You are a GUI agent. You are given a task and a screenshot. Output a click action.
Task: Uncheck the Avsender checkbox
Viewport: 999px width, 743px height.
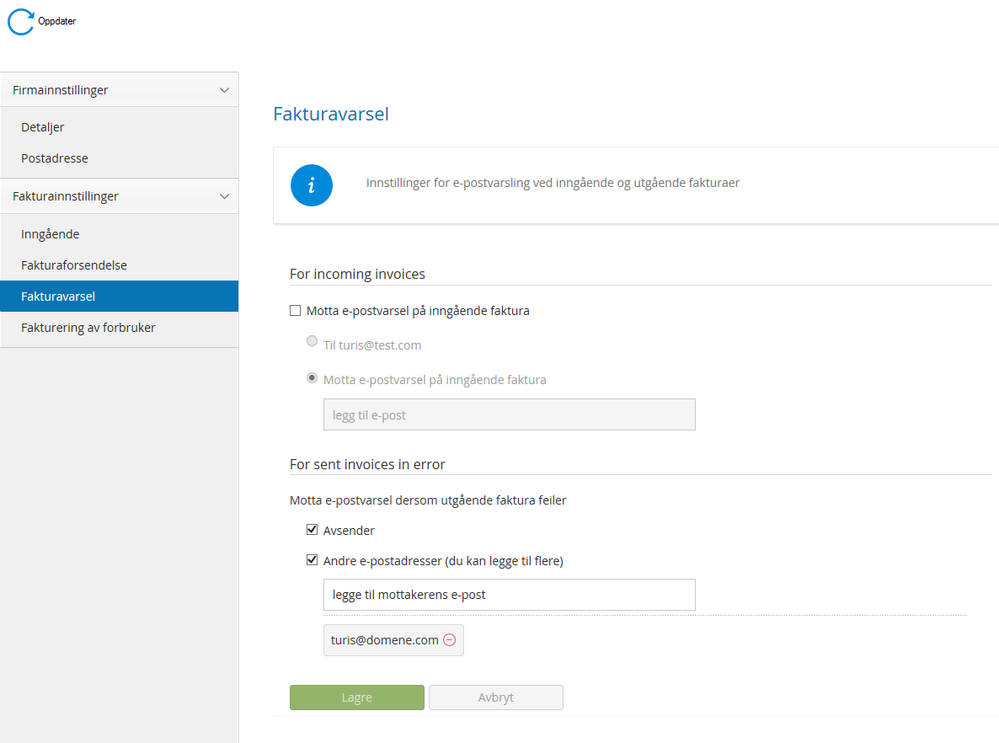312,530
